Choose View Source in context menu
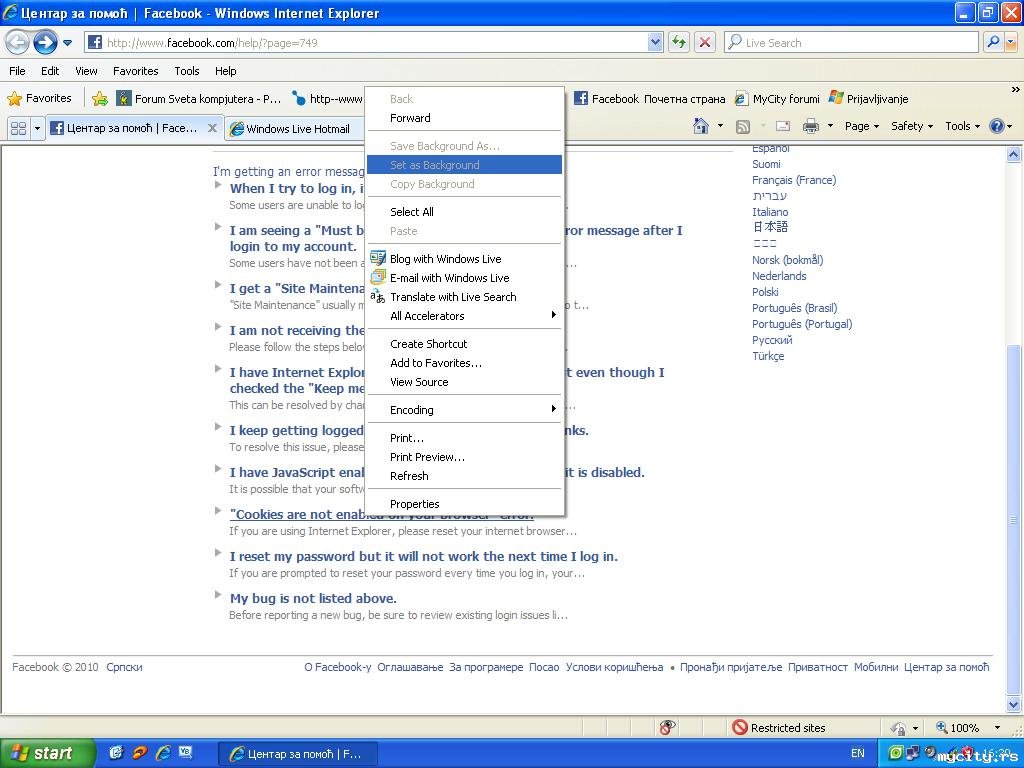The height and width of the screenshot is (768, 1024). click(x=464, y=382)
